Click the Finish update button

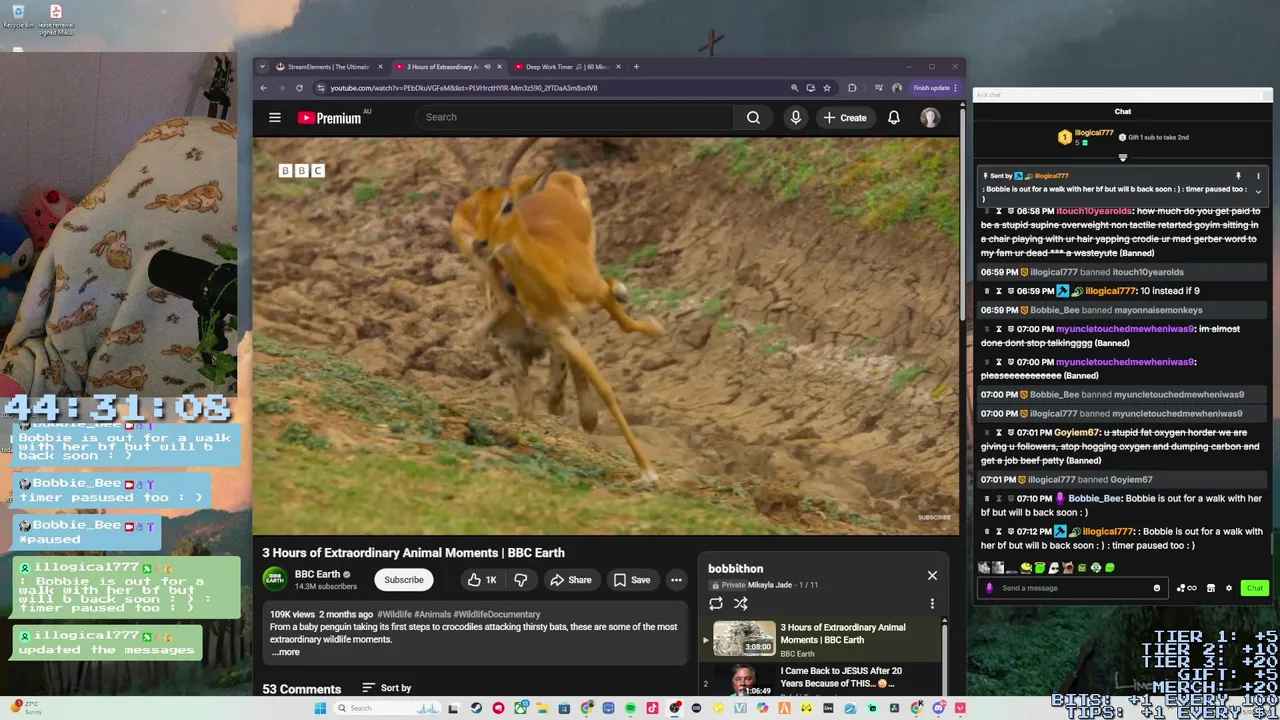(x=934, y=88)
